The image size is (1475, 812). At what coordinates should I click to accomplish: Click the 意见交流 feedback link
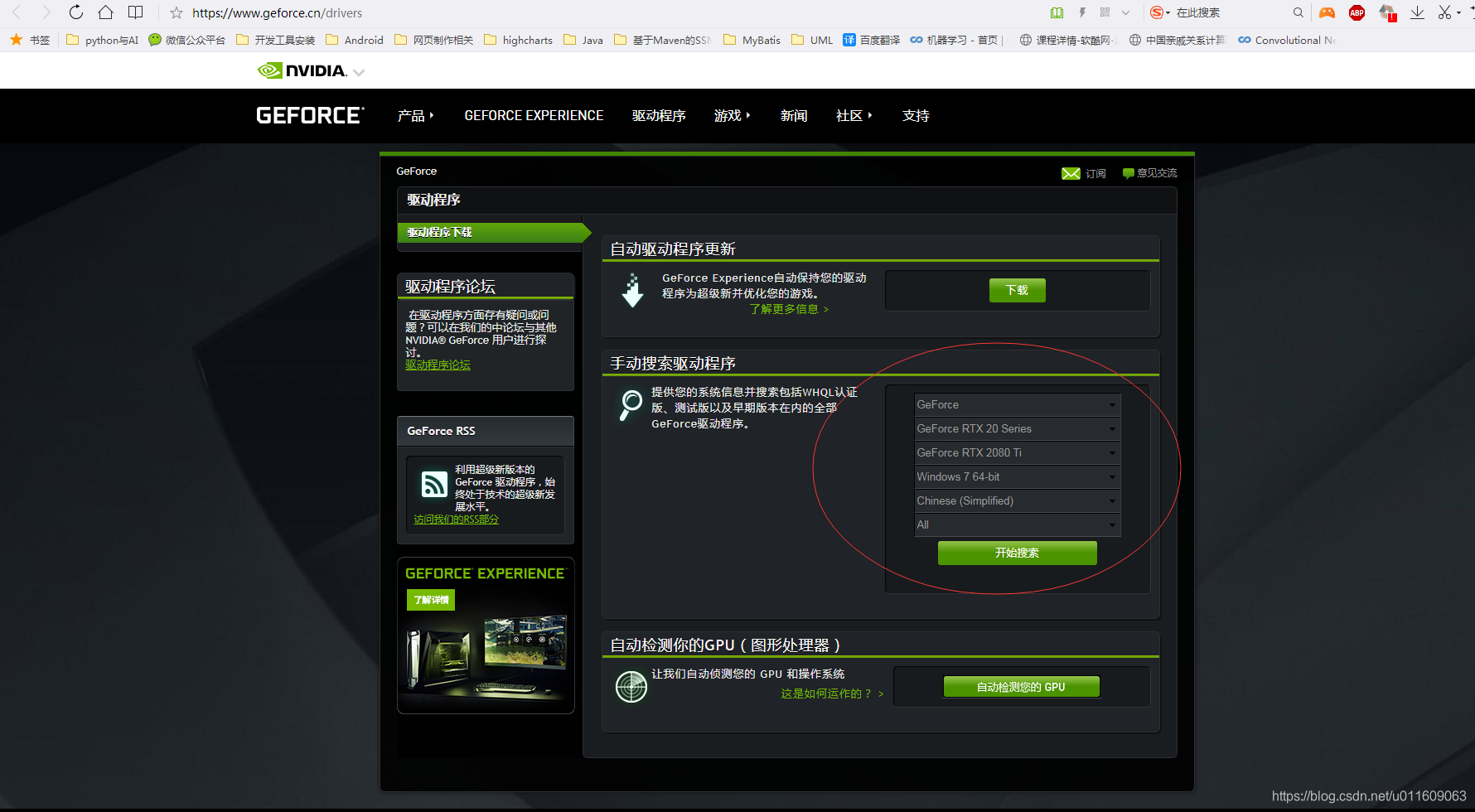(1149, 173)
